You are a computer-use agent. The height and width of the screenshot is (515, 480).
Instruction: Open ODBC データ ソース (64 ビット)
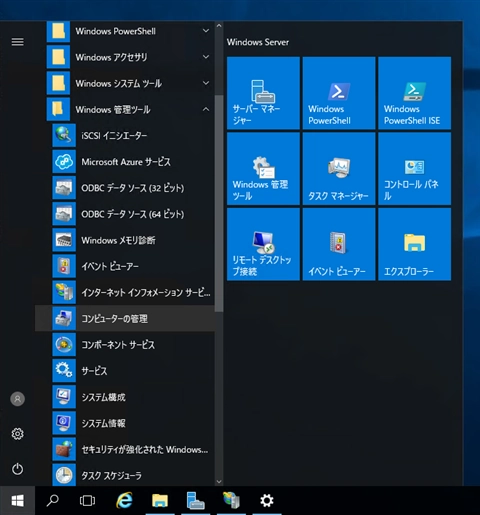point(125,214)
